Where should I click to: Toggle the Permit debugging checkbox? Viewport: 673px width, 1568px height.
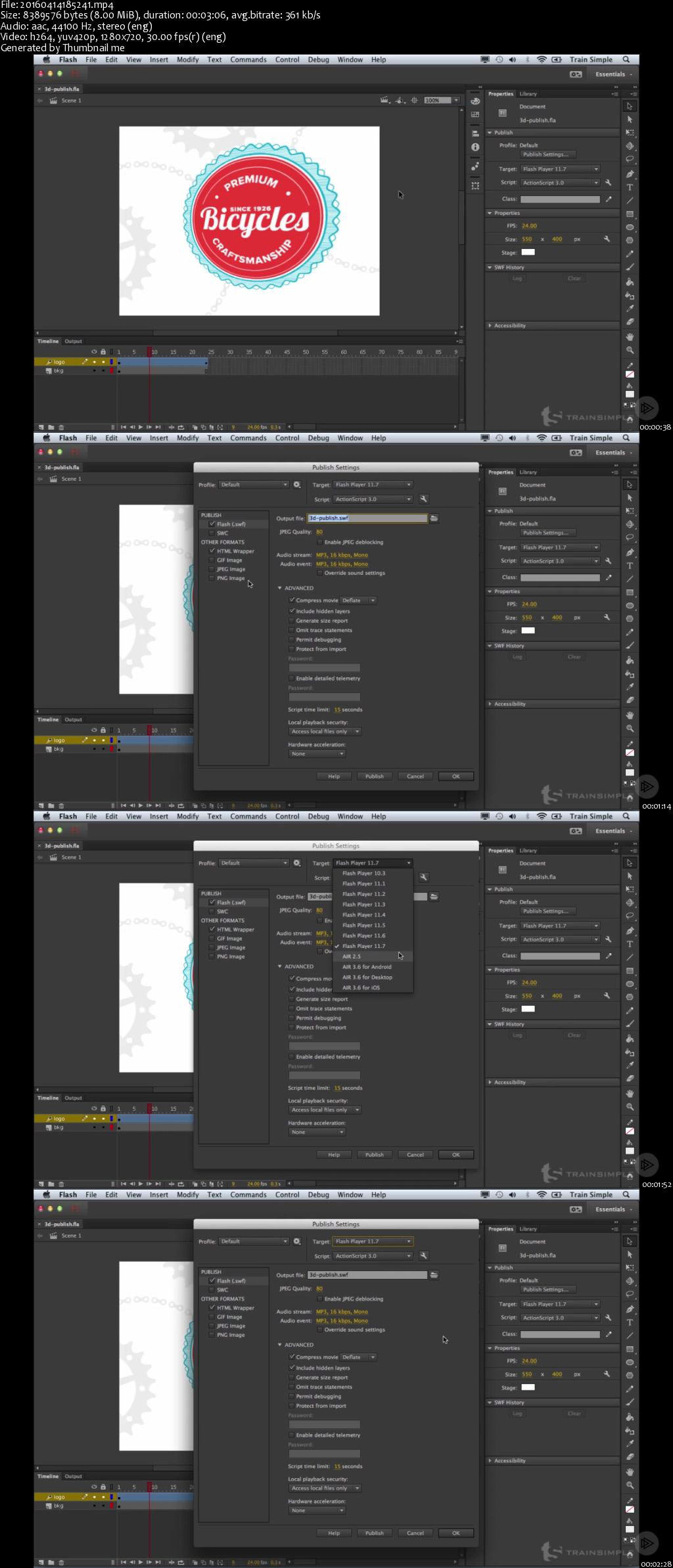(x=291, y=640)
